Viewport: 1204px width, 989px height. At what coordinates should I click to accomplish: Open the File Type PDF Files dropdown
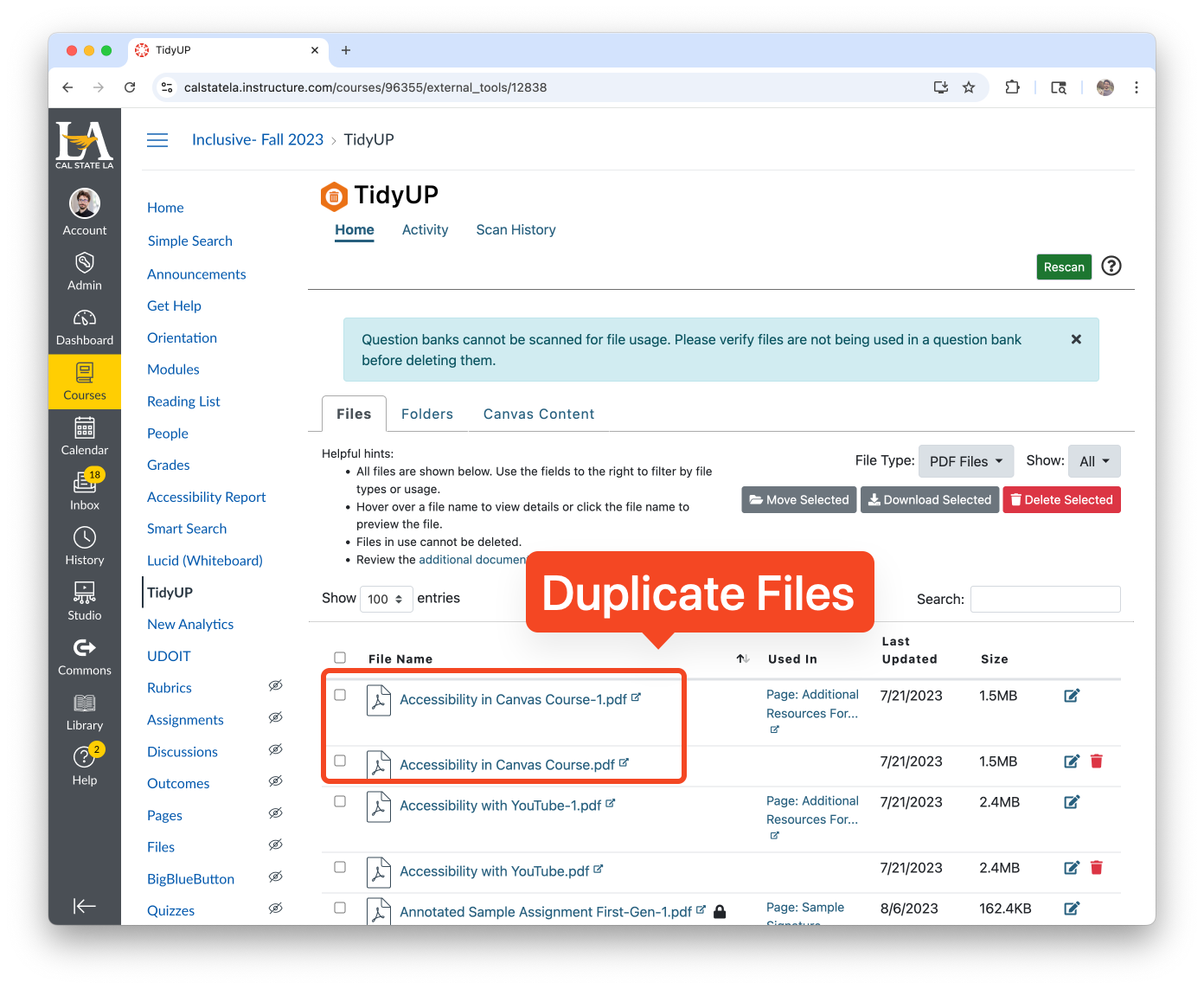965,460
